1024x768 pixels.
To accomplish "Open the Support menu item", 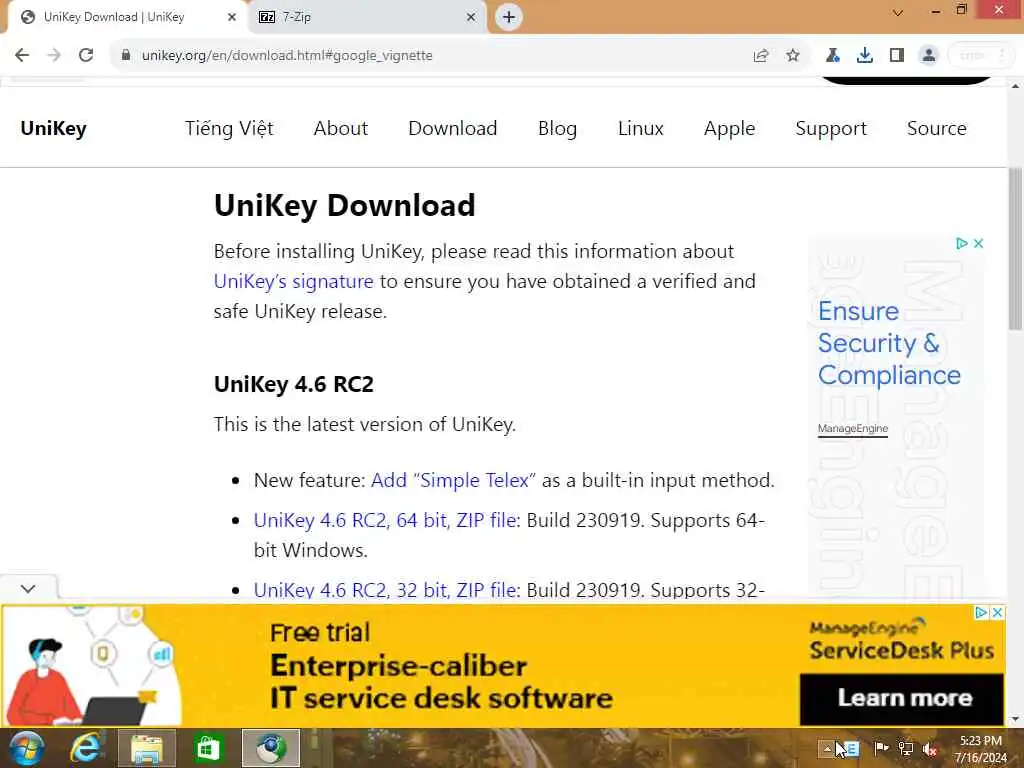I will pos(831,129).
